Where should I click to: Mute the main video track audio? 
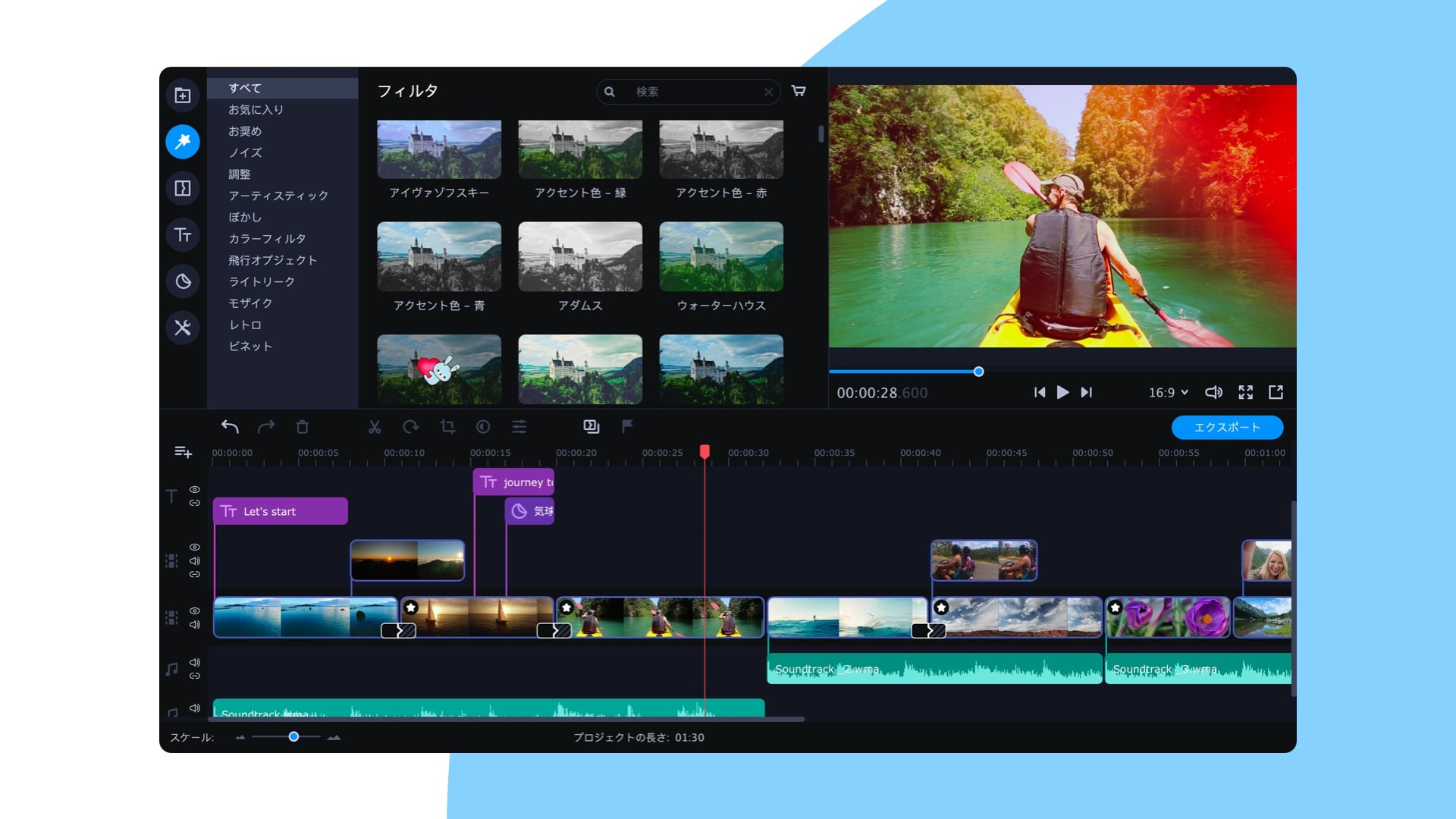coord(195,625)
